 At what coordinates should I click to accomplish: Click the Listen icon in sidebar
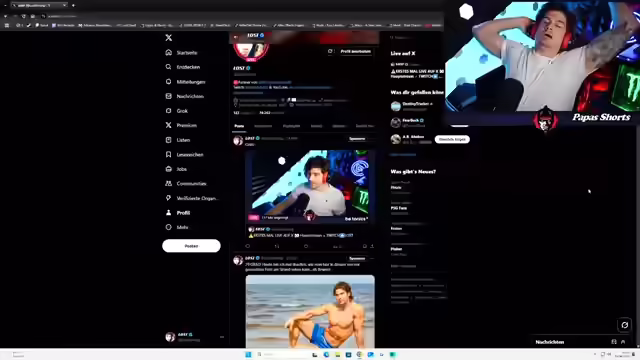point(169,140)
